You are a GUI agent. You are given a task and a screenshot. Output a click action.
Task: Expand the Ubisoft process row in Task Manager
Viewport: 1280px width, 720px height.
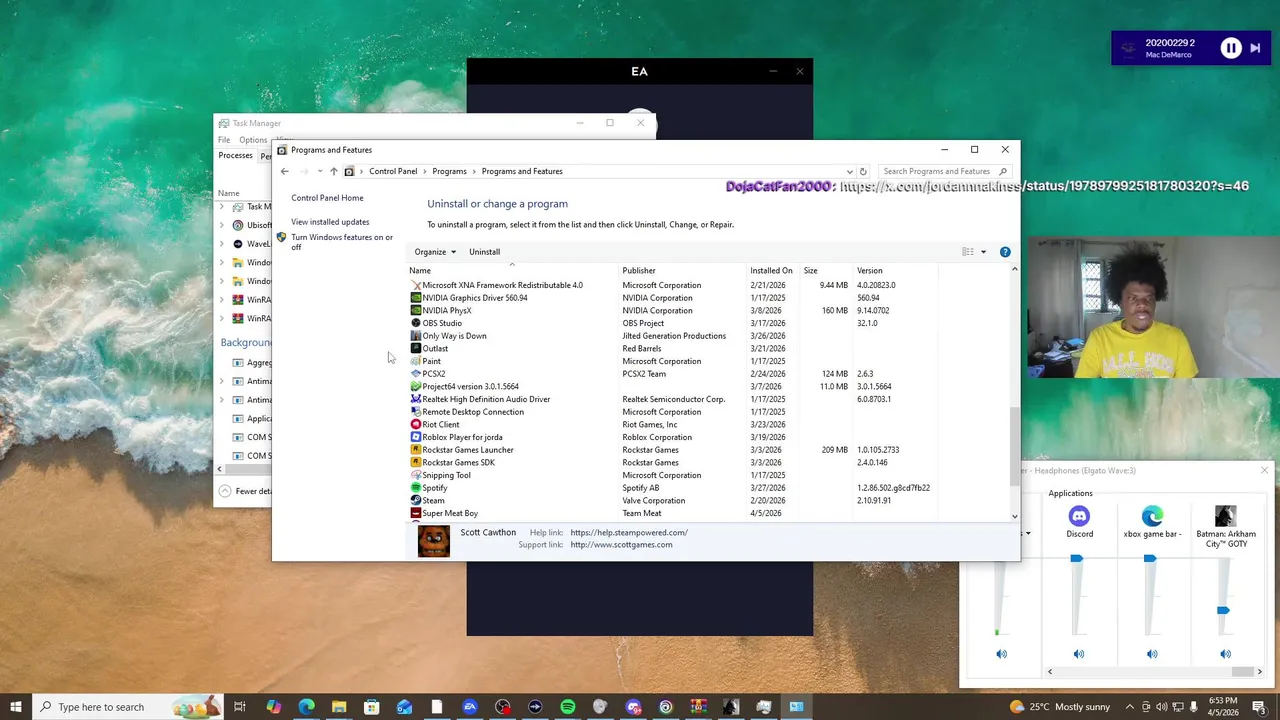222,225
